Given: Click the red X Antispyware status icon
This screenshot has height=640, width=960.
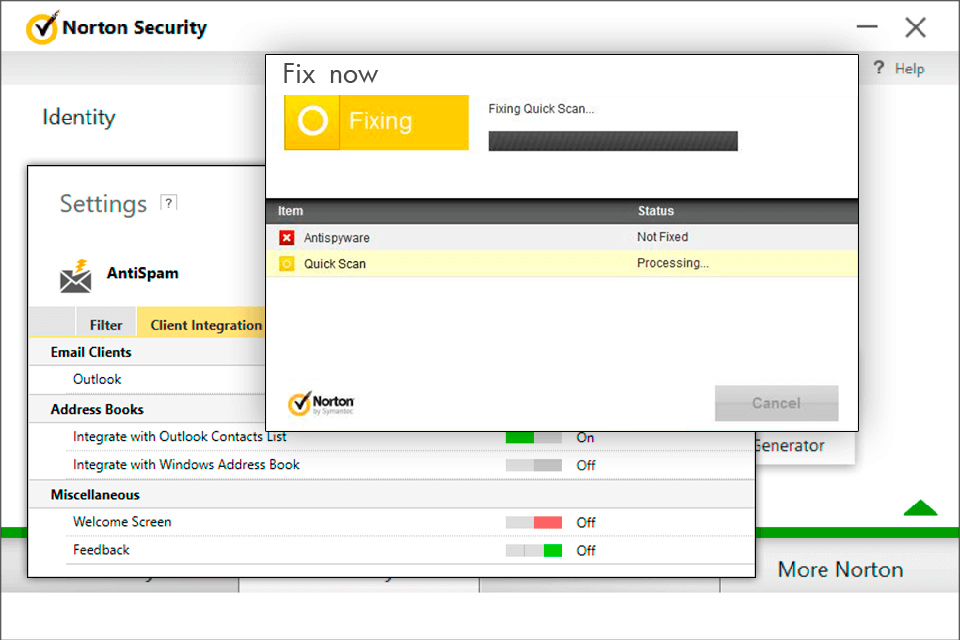Looking at the screenshot, I should pyautogui.click(x=287, y=238).
